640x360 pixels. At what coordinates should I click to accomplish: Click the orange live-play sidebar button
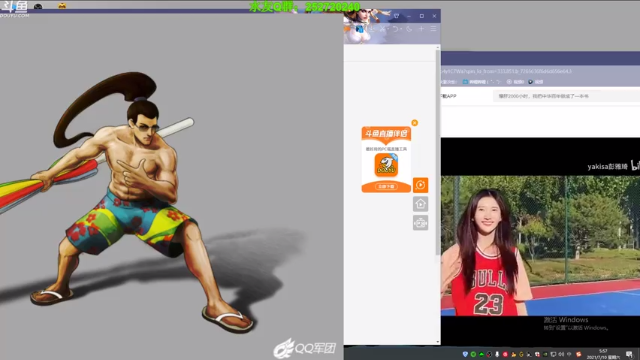point(420,185)
